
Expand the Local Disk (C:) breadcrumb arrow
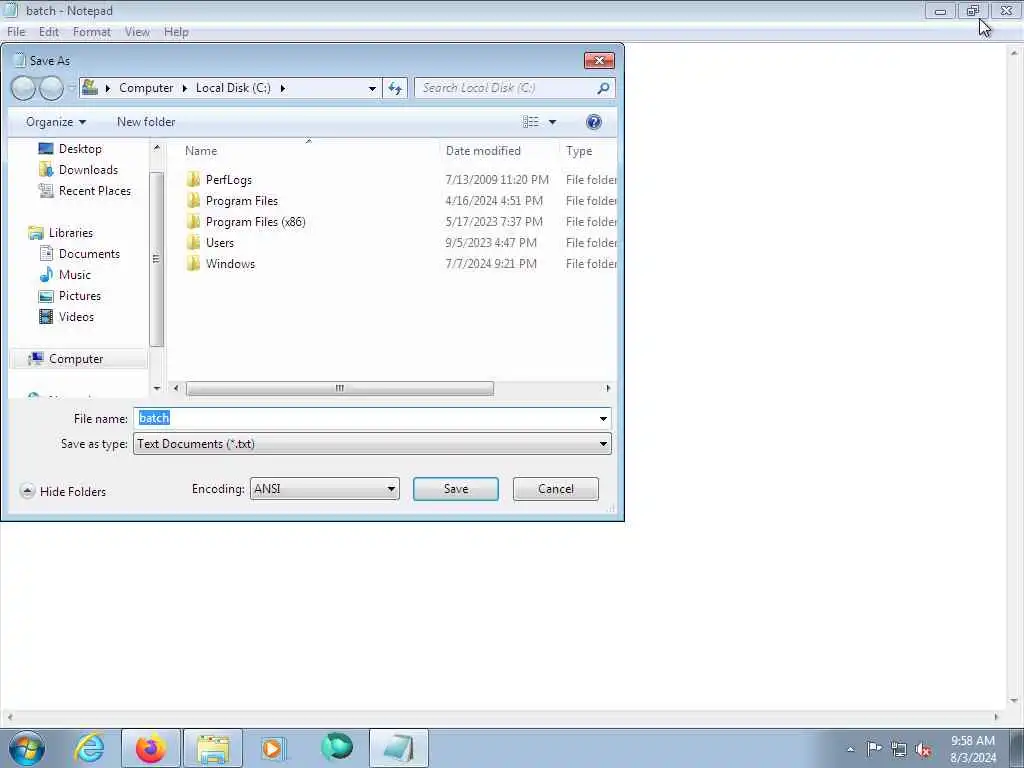click(x=283, y=88)
